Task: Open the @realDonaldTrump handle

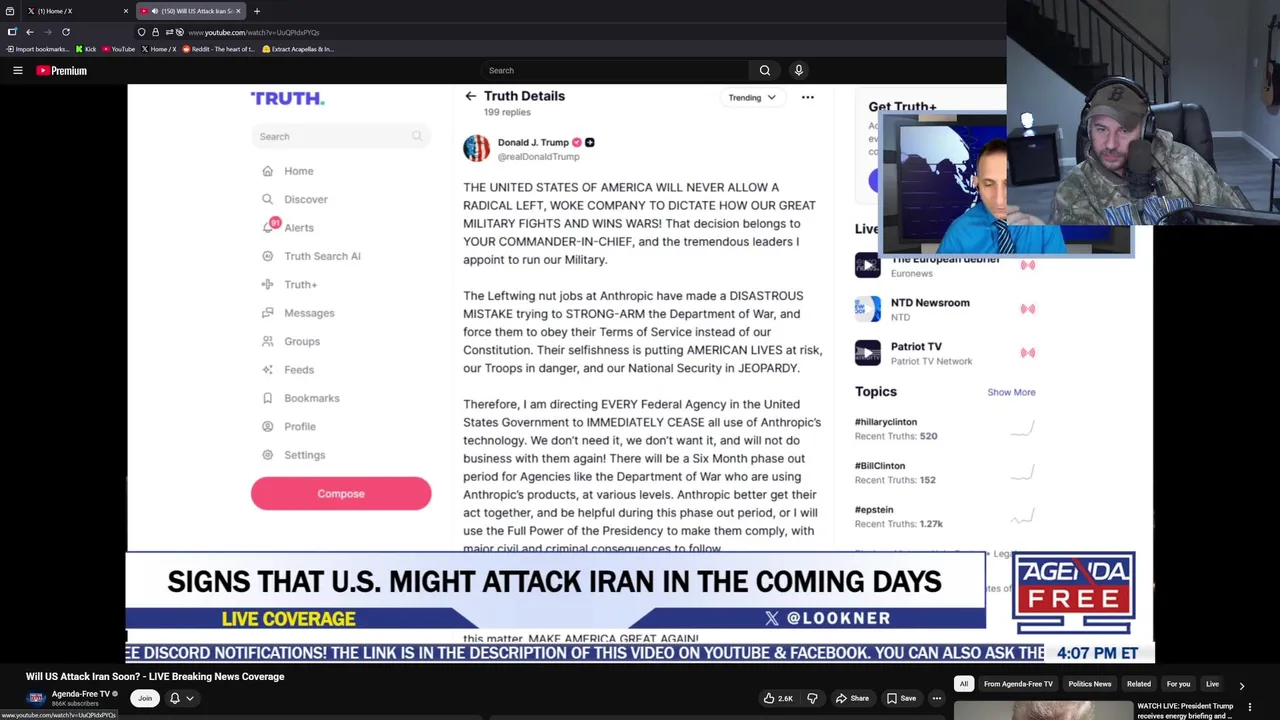Action: tap(539, 157)
